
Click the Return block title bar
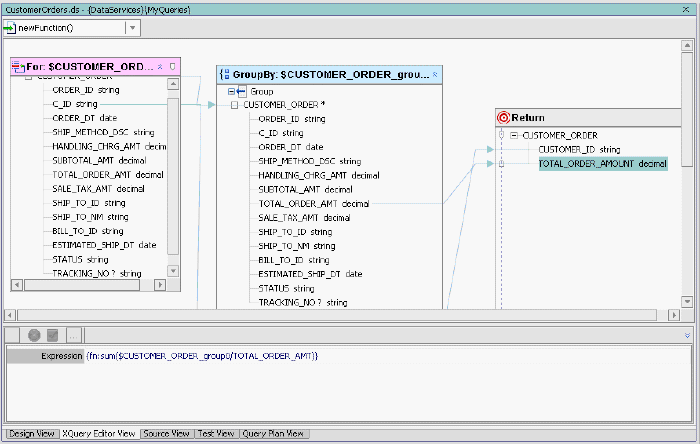[x=588, y=118]
